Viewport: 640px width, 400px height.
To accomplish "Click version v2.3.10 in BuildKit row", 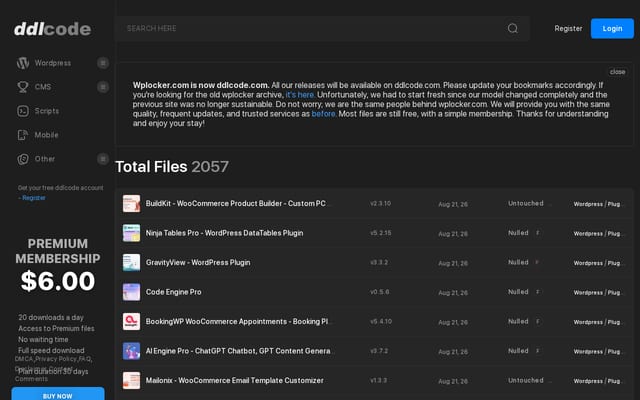I will pos(380,203).
